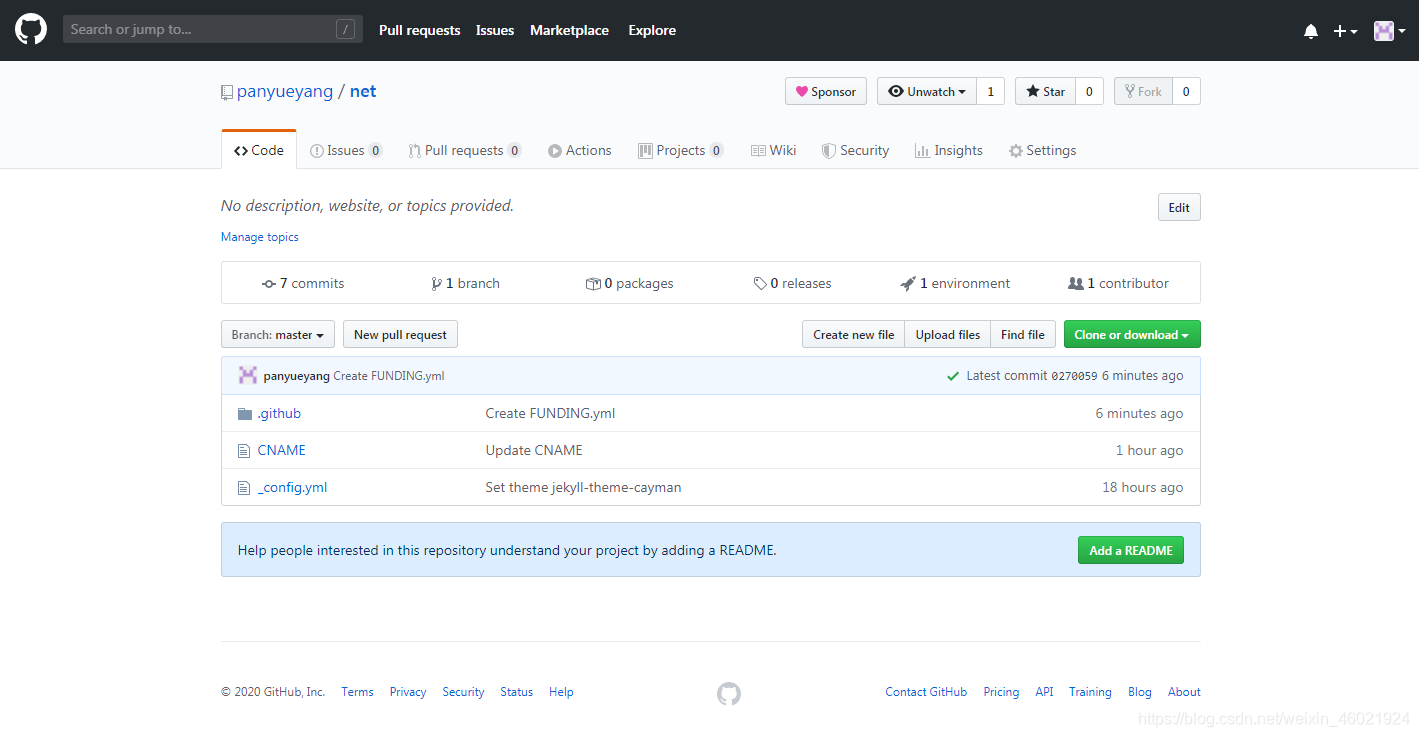Go to Marketplace in header
This screenshot has width=1419, height=737.
click(x=569, y=30)
